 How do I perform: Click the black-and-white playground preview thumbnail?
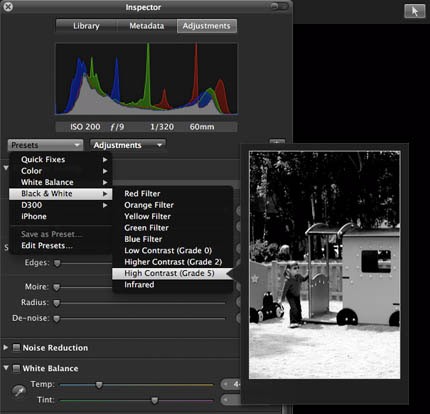point(325,265)
